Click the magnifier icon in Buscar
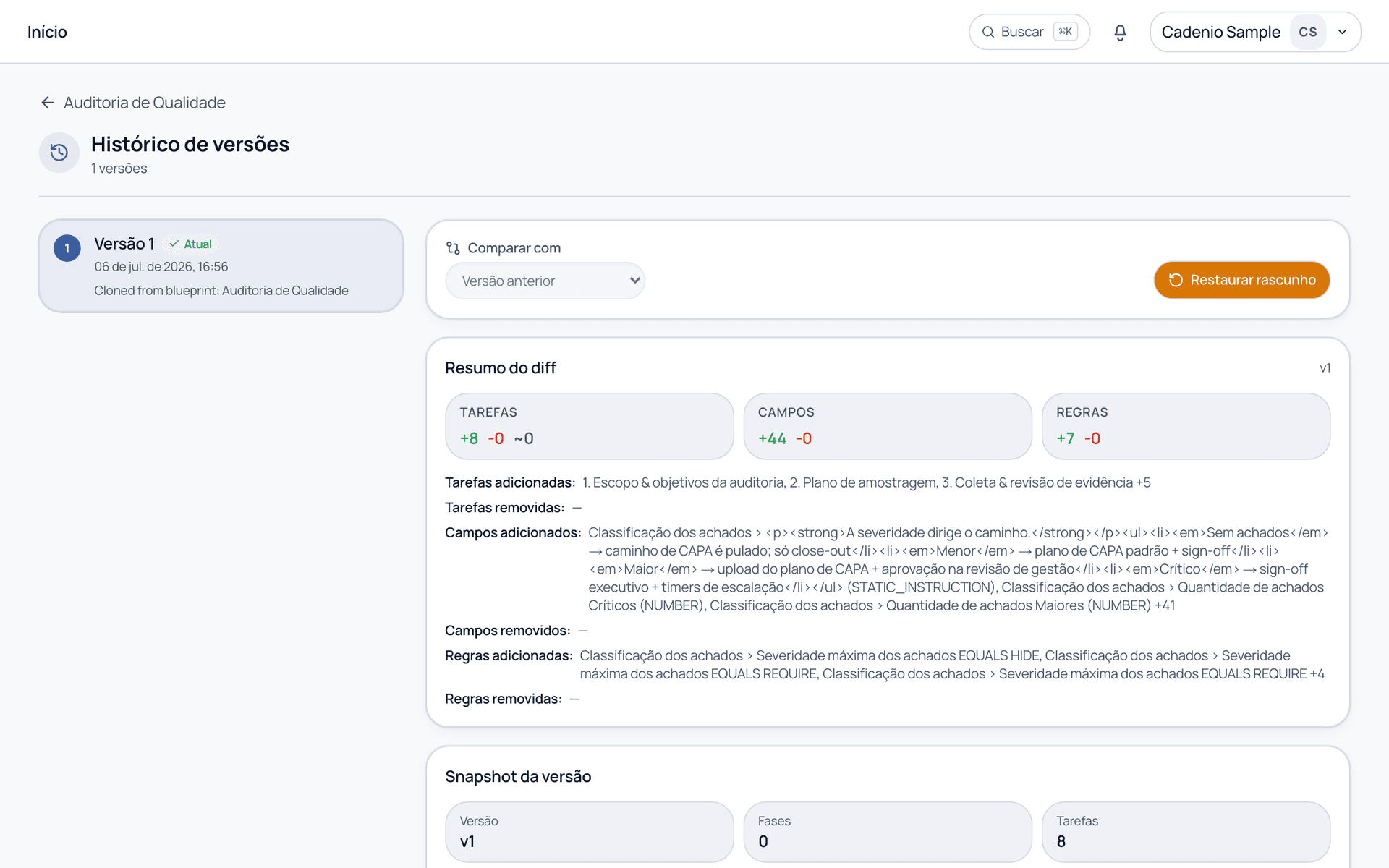 [987, 32]
